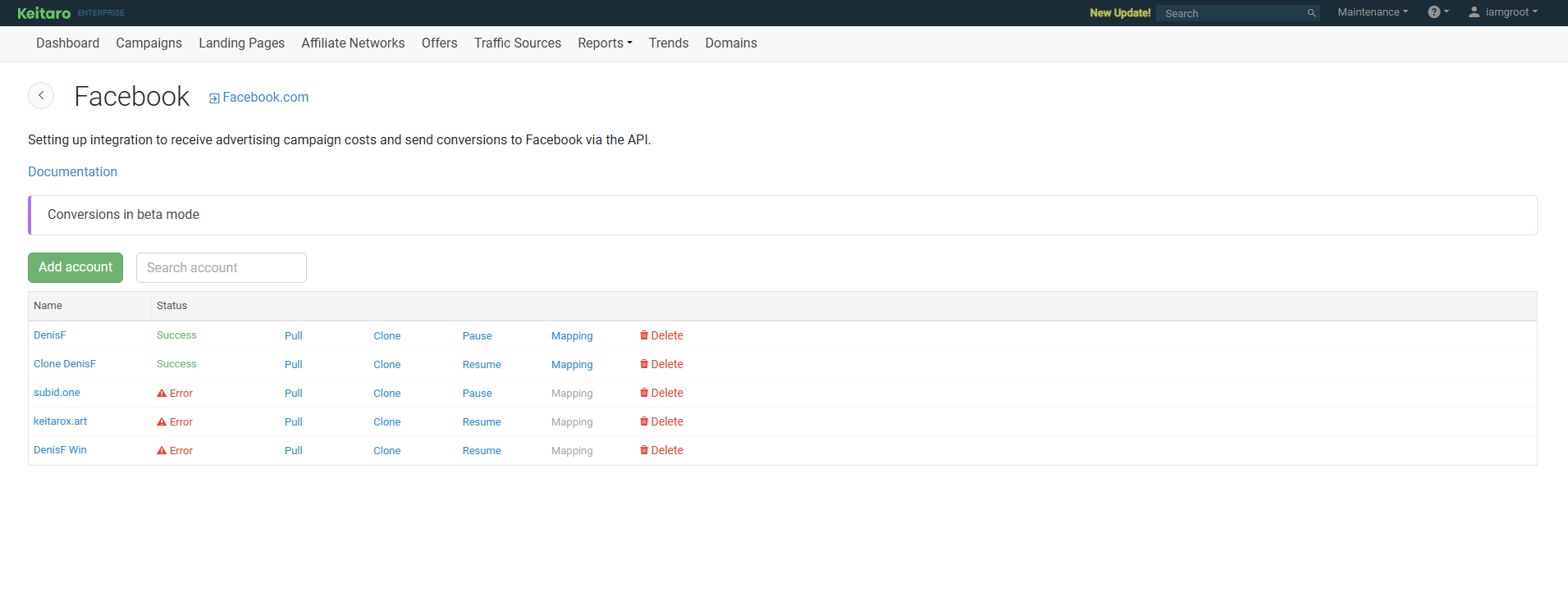Clone the DenisF Win account
The width and height of the screenshot is (1568, 592).
(386, 451)
